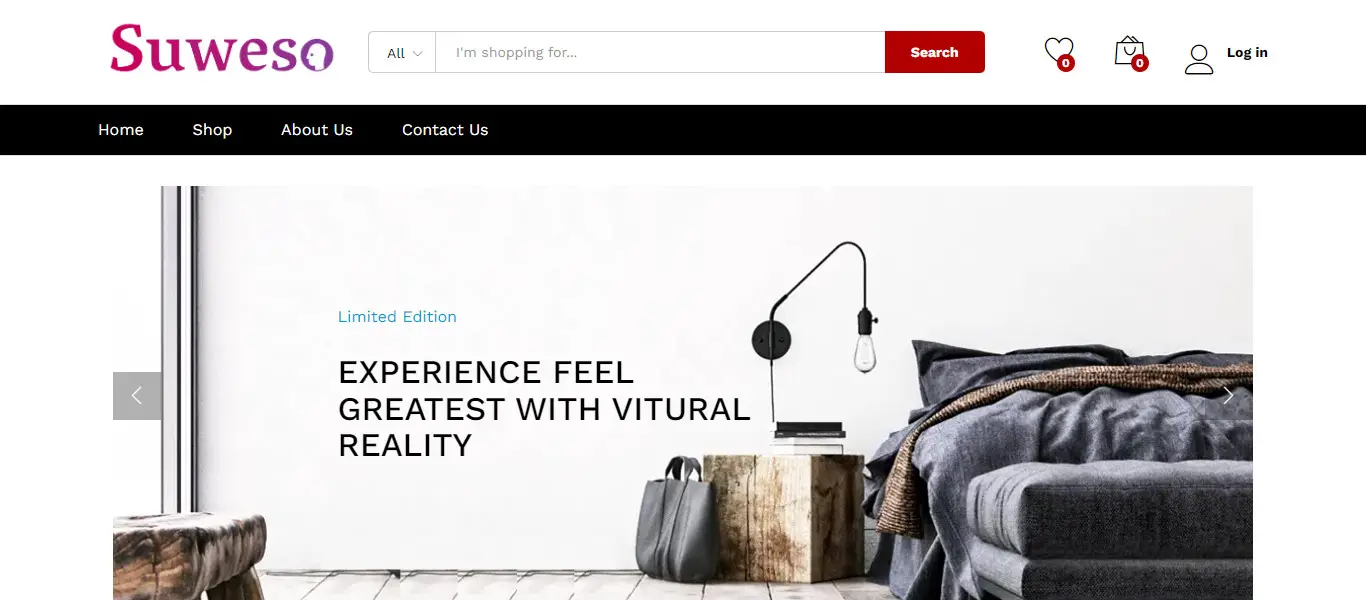Focus the "I'm shopping for..." search field
The height and width of the screenshot is (600, 1366).
(x=660, y=52)
